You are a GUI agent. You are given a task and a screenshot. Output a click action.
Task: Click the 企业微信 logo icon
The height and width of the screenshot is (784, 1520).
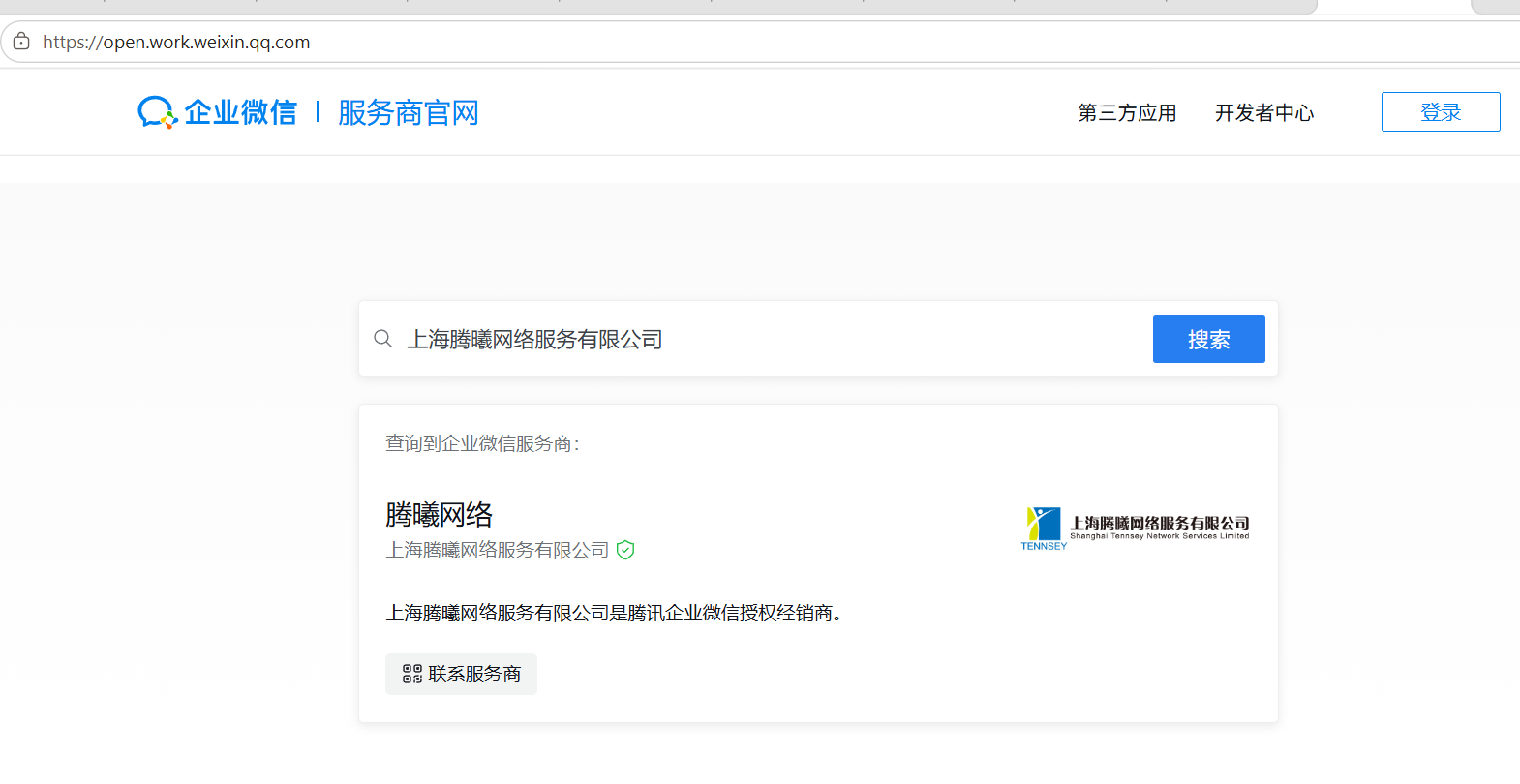coord(157,112)
